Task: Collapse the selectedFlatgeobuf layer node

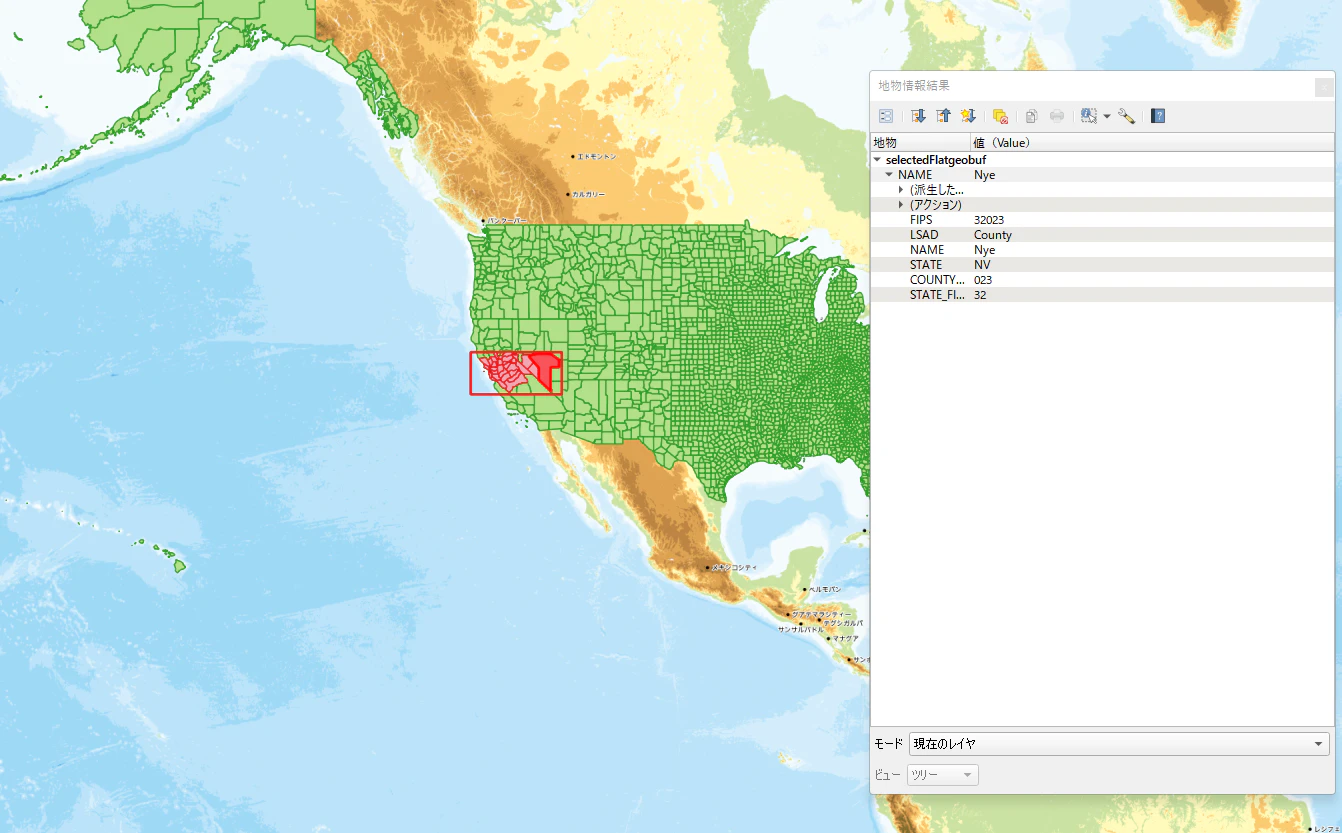Action: [877, 160]
